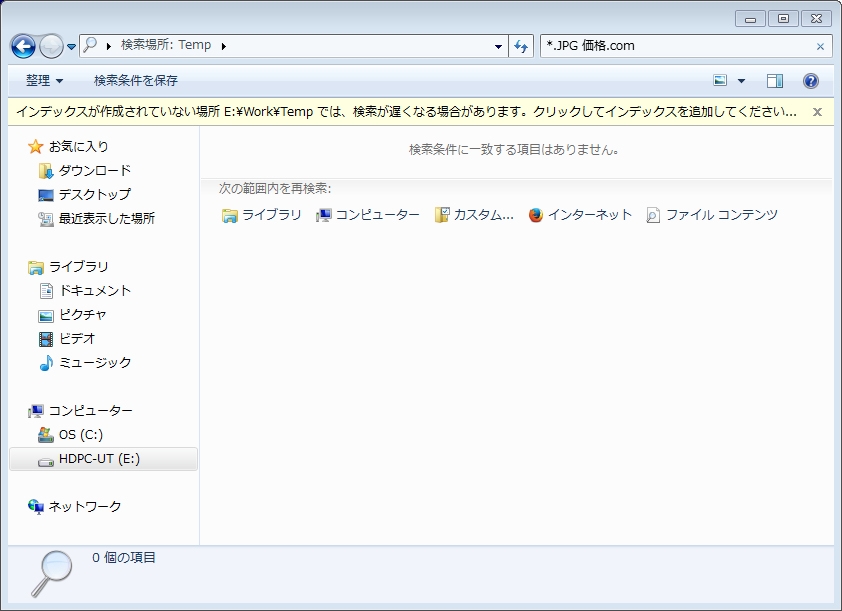Screen dimensions: 842x611
Task: Click the Back navigation arrow button
Action: point(23,46)
